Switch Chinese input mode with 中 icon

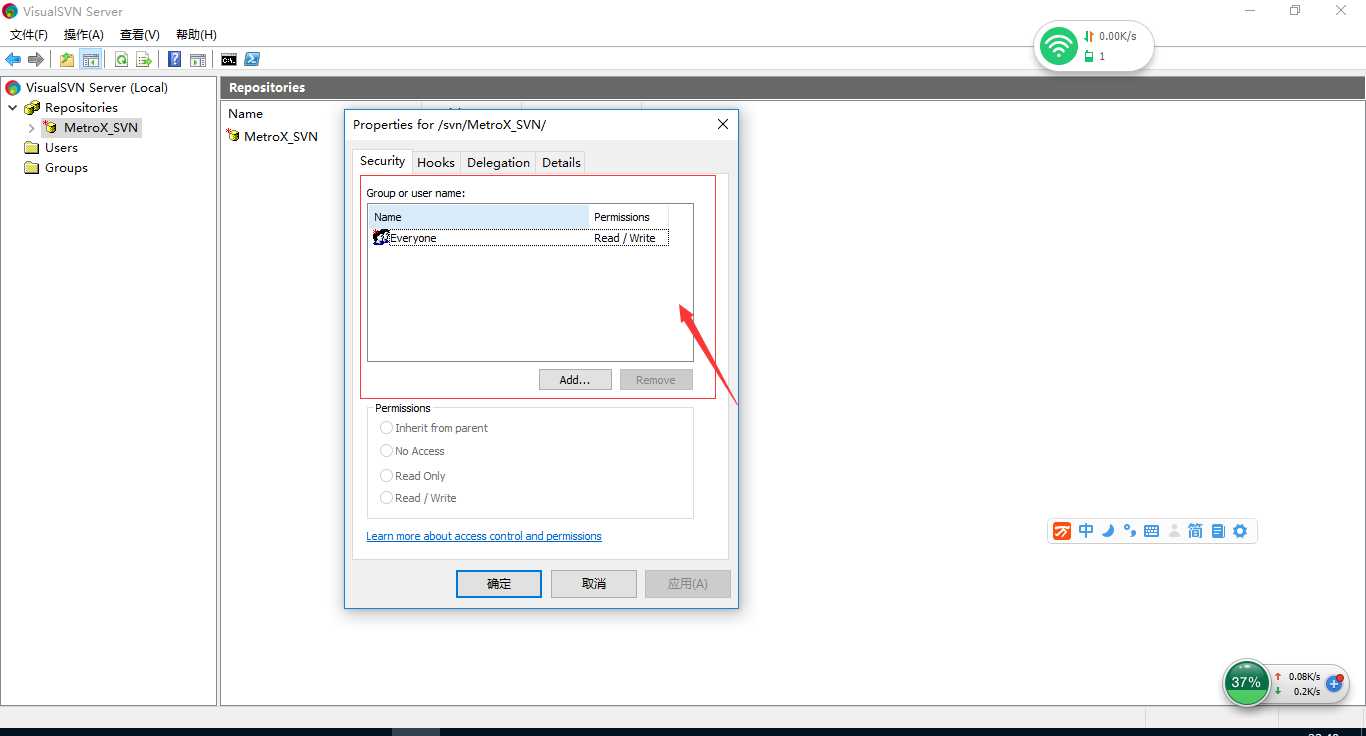(x=1086, y=531)
